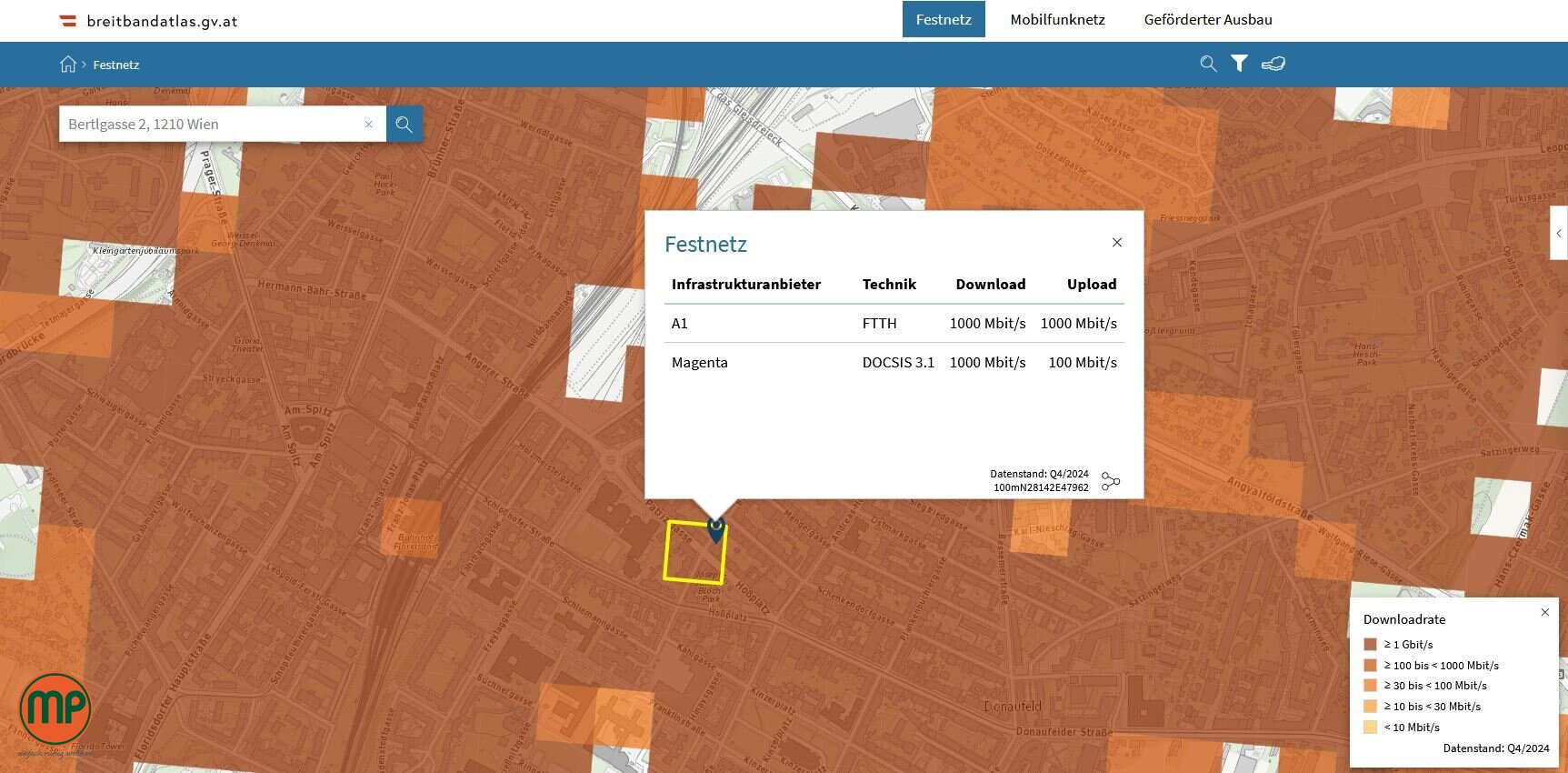Click the ≥ 30 bis < 100 Mbit/s swatch
1568x773 pixels.
[x=1370, y=686]
